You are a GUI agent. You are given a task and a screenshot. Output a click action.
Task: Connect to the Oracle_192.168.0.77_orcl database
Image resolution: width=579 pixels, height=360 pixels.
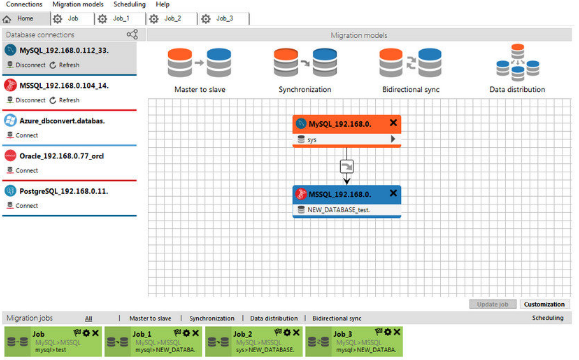pos(23,171)
